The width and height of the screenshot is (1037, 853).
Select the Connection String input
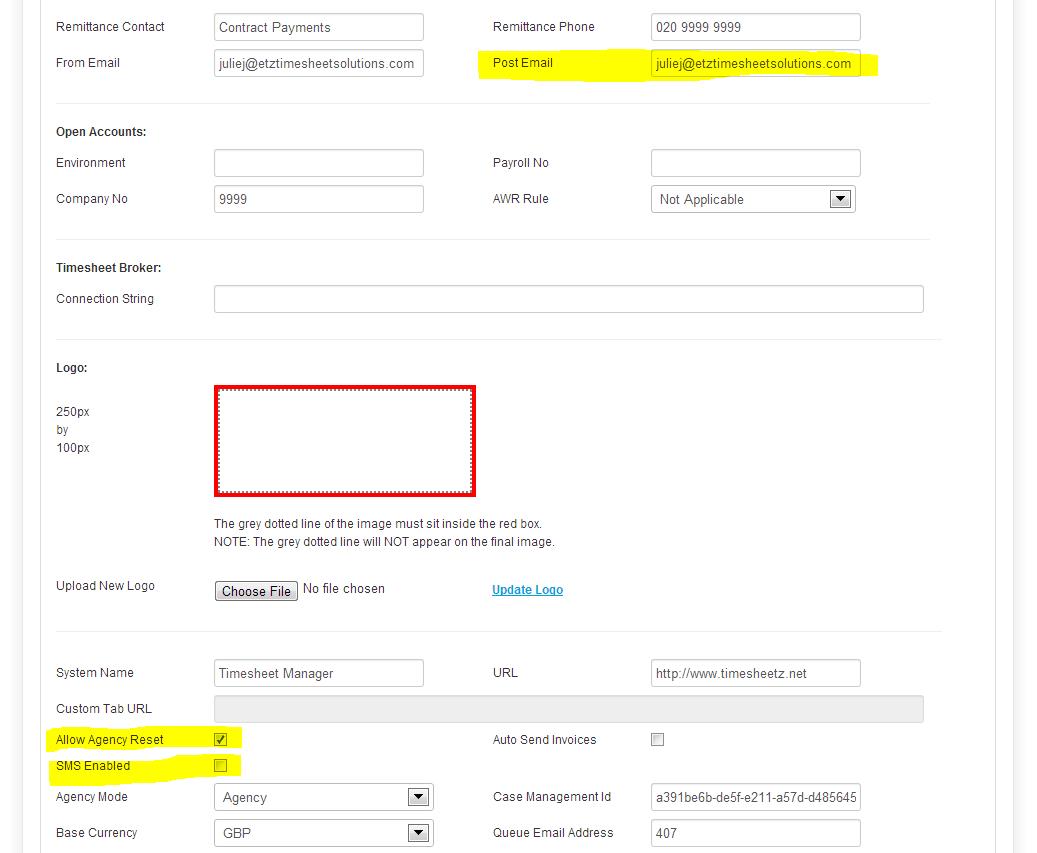pyautogui.click(x=569, y=299)
